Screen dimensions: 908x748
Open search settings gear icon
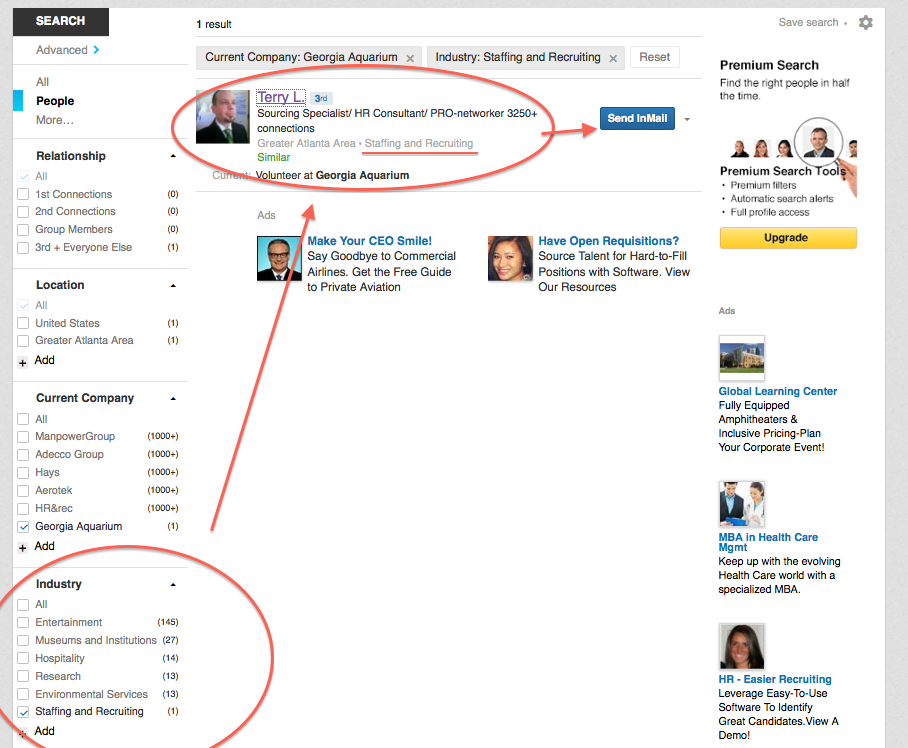pyautogui.click(x=865, y=23)
